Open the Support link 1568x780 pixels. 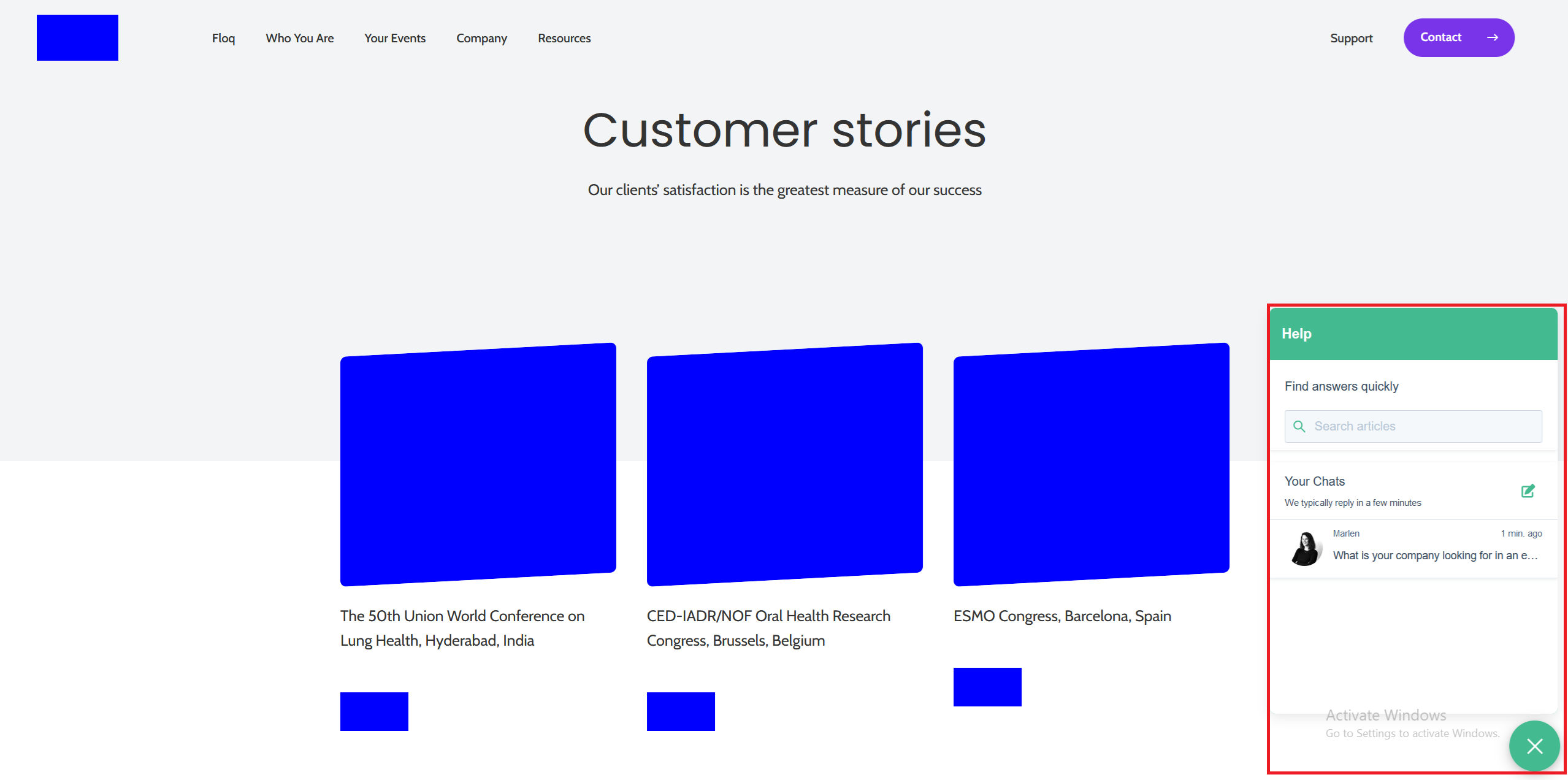1351,38
